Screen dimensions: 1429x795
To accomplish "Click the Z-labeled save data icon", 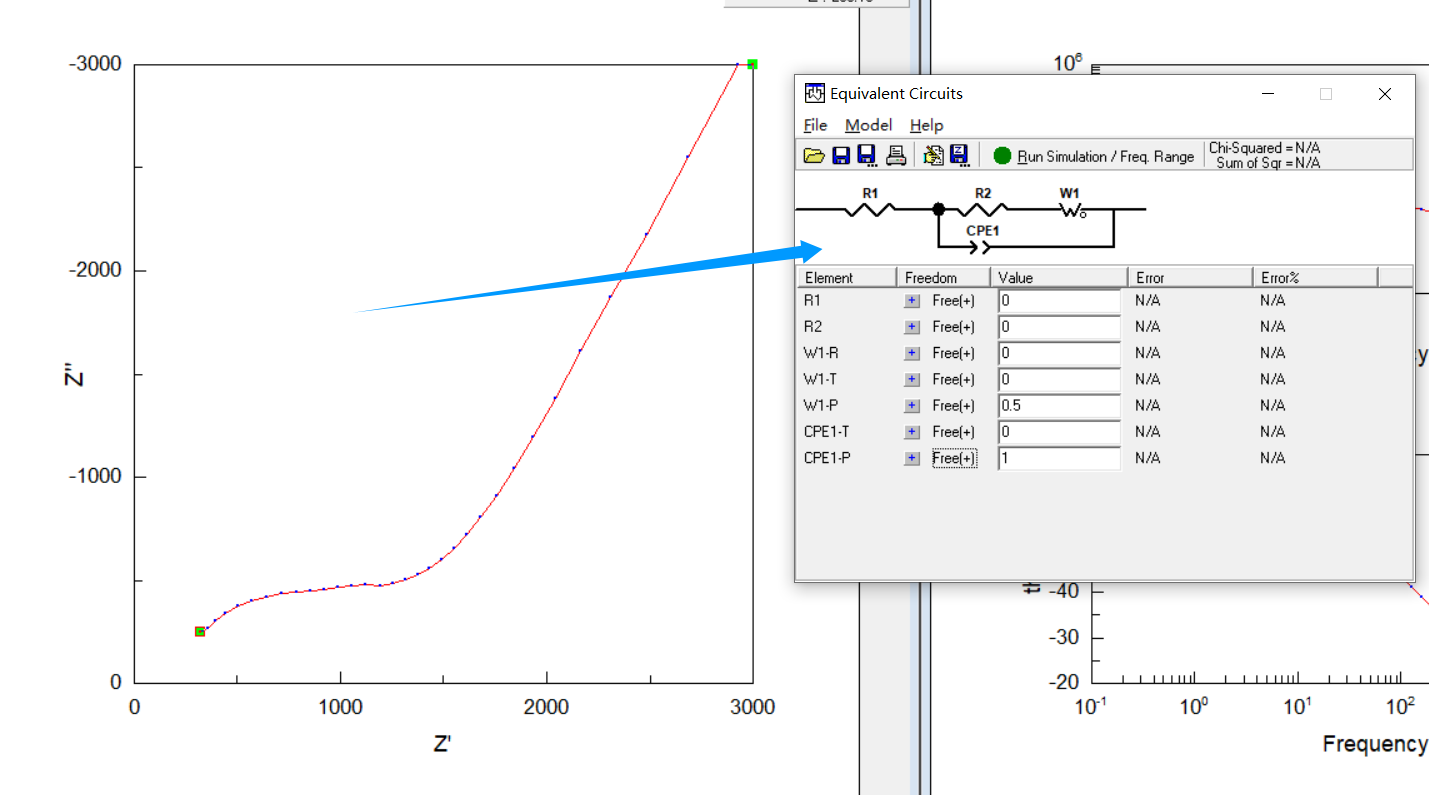I will point(959,155).
